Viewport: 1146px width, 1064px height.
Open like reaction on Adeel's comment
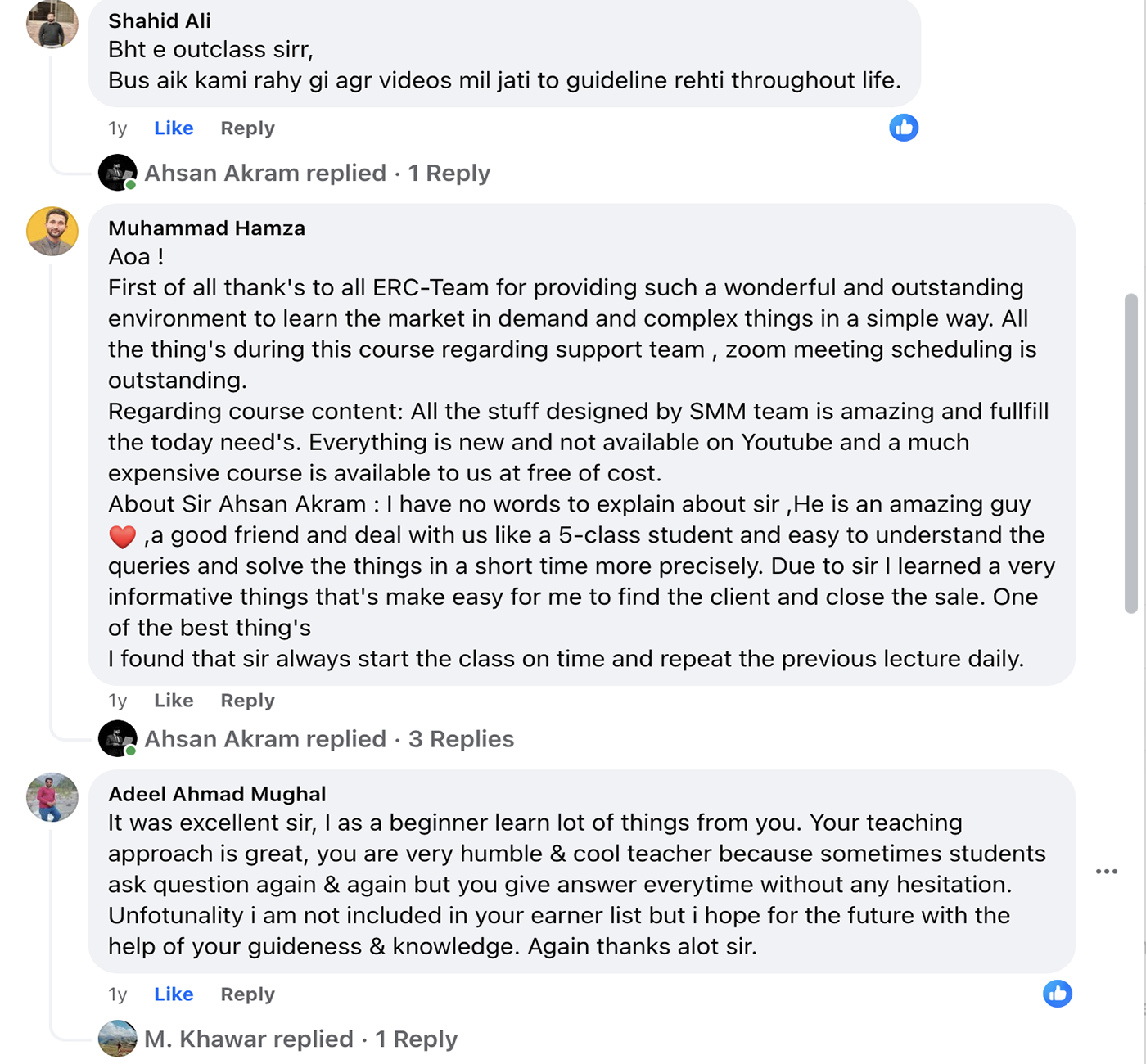1057,994
